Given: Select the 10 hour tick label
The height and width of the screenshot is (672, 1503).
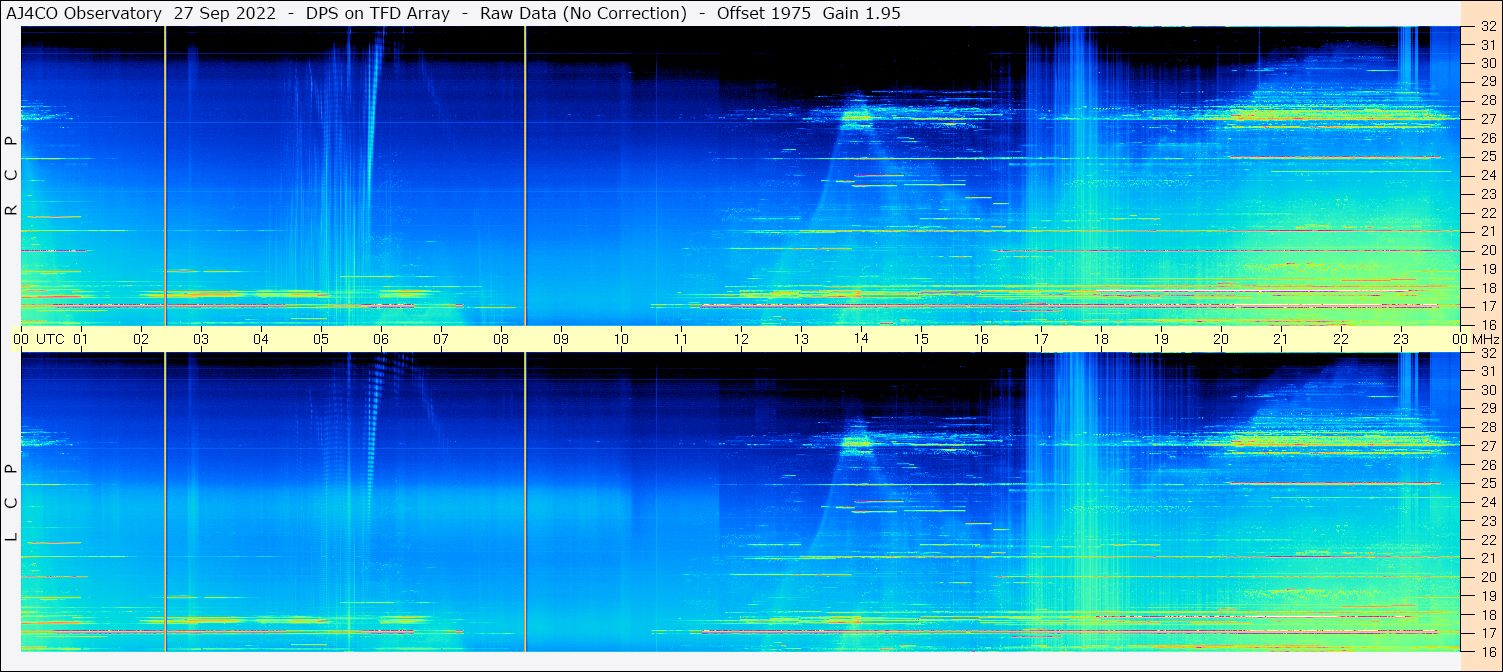Looking at the screenshot, I should 621,339.
